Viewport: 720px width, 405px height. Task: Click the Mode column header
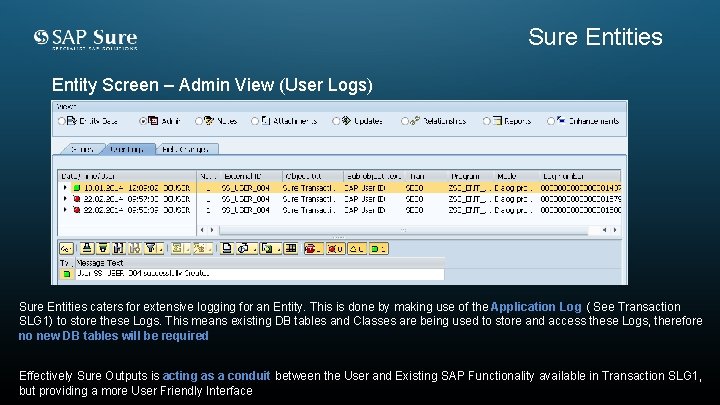pos(516,176)
